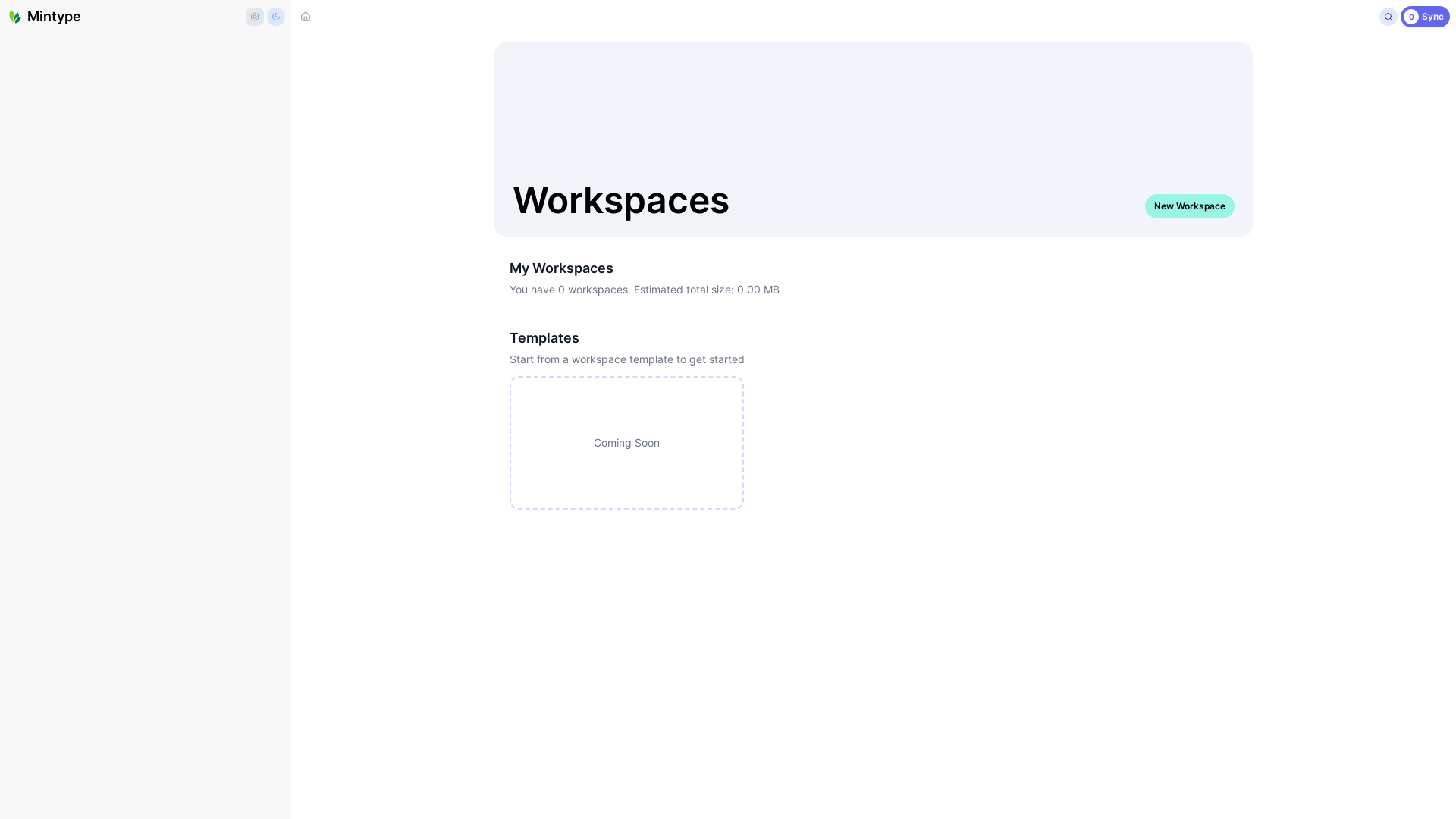Click the Coming Soon template card
The image size is (1456, 819).
click(x=626, y=443)
